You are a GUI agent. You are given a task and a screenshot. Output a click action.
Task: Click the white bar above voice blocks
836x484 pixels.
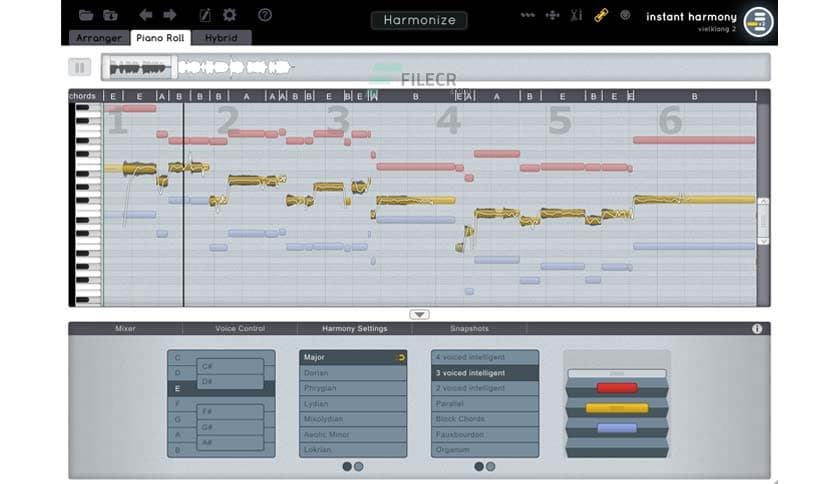coord(617,373)
